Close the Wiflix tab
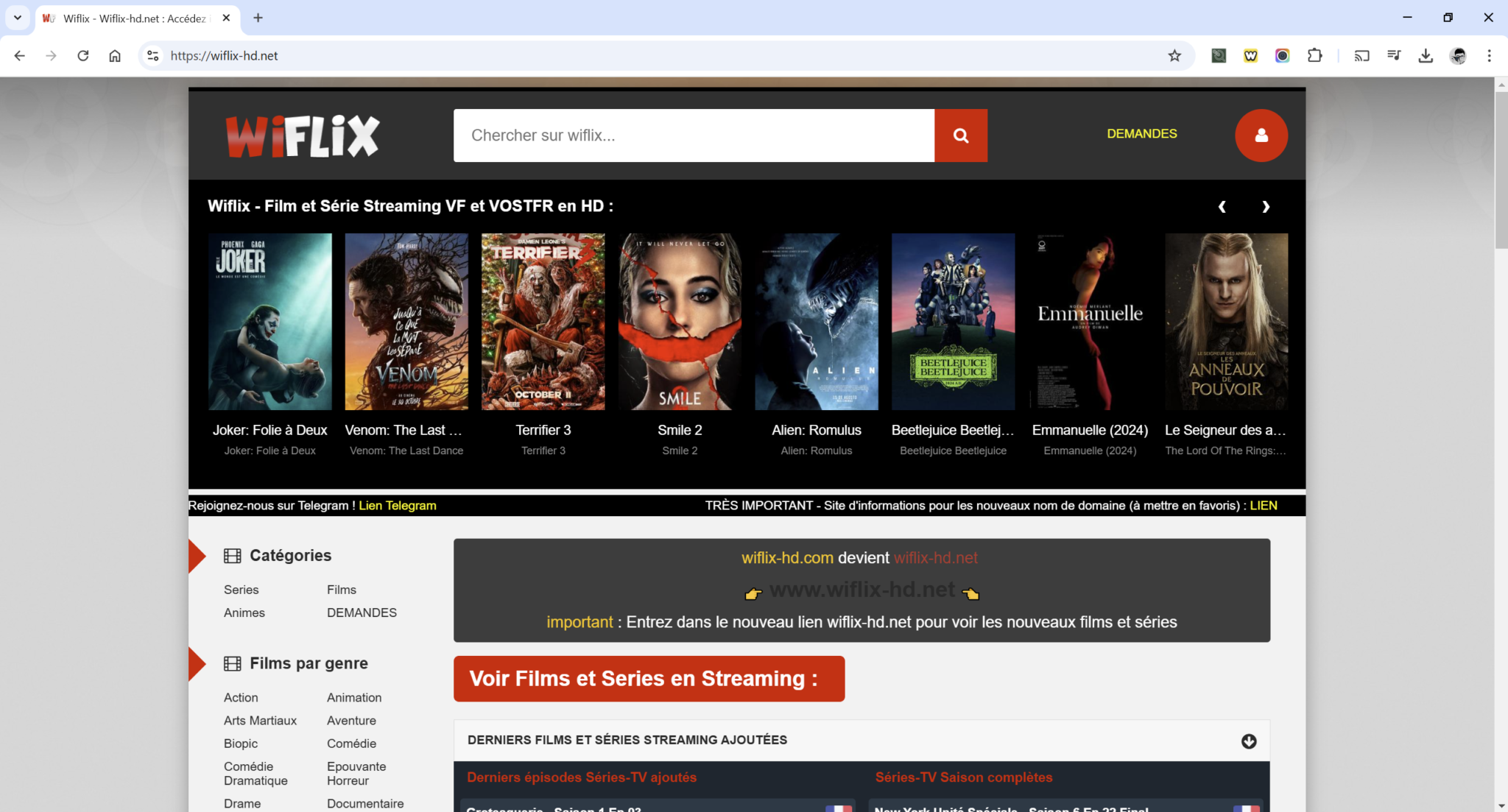 pyautogui.click(x=226, y=18)
